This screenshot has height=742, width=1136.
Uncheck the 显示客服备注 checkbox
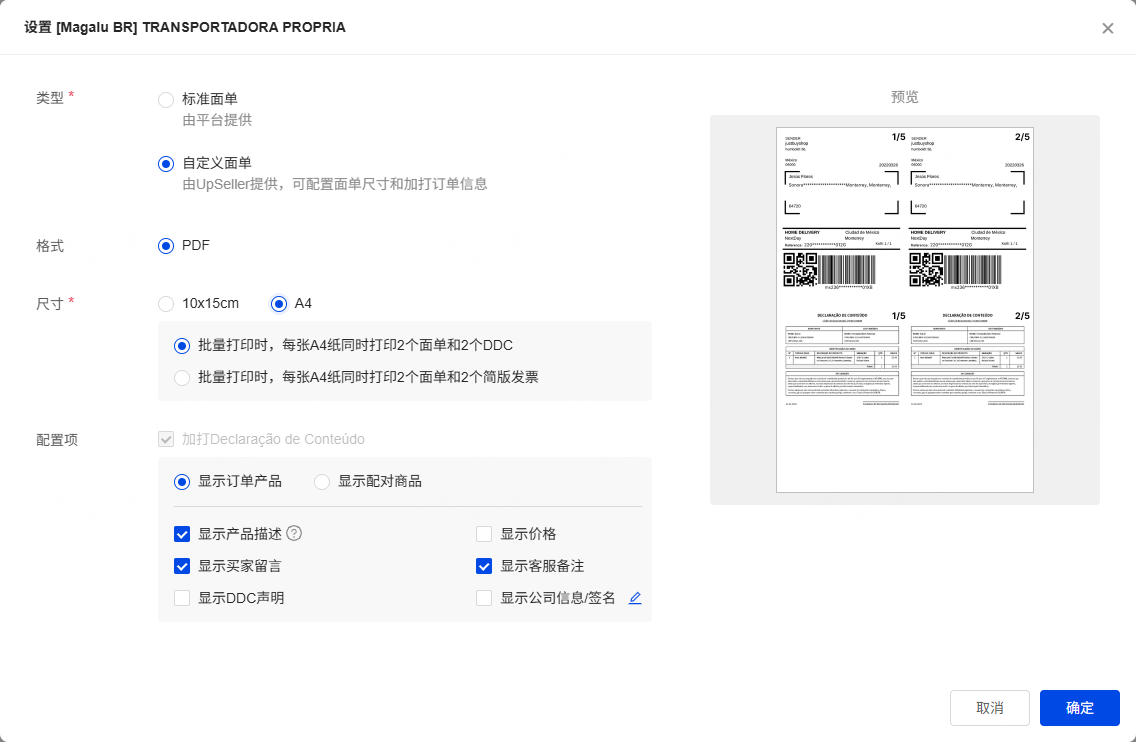[484, 566]
